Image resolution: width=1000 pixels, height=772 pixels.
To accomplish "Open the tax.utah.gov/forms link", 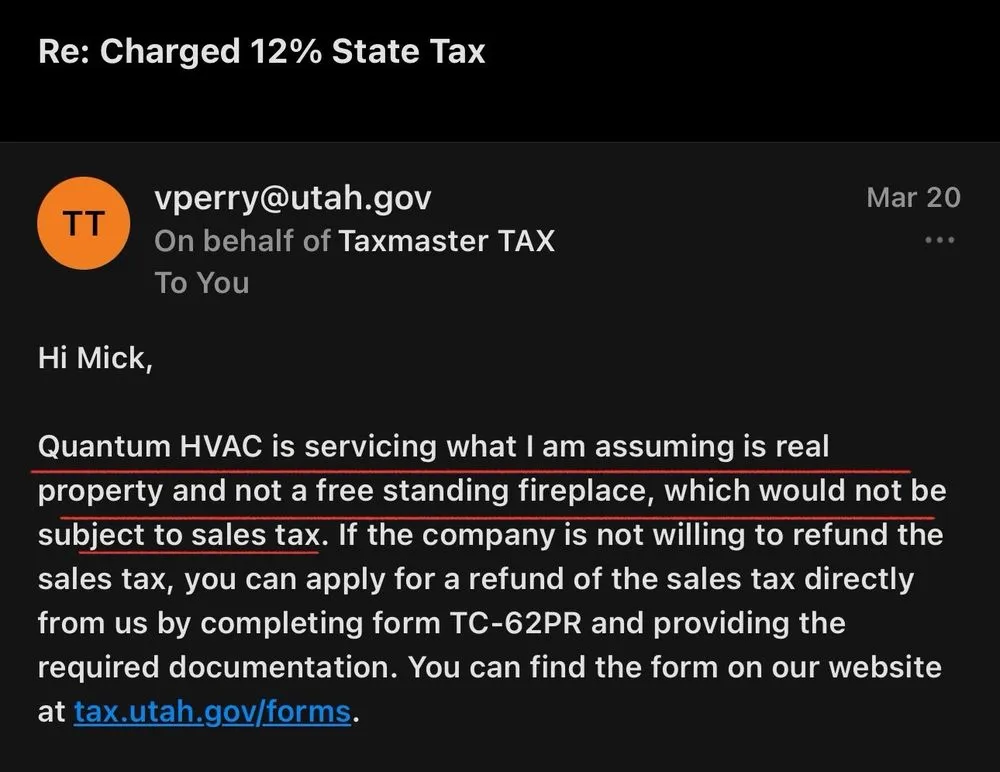I will (x=212, y=712).
